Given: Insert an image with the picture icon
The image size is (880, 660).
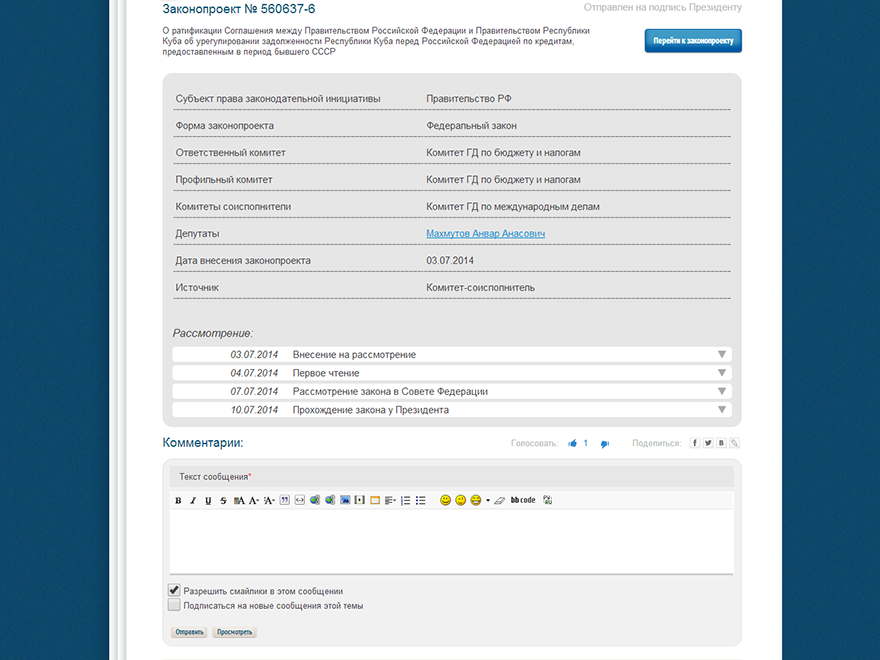Looking at the screenshot, I should click(x=345, y=500).
